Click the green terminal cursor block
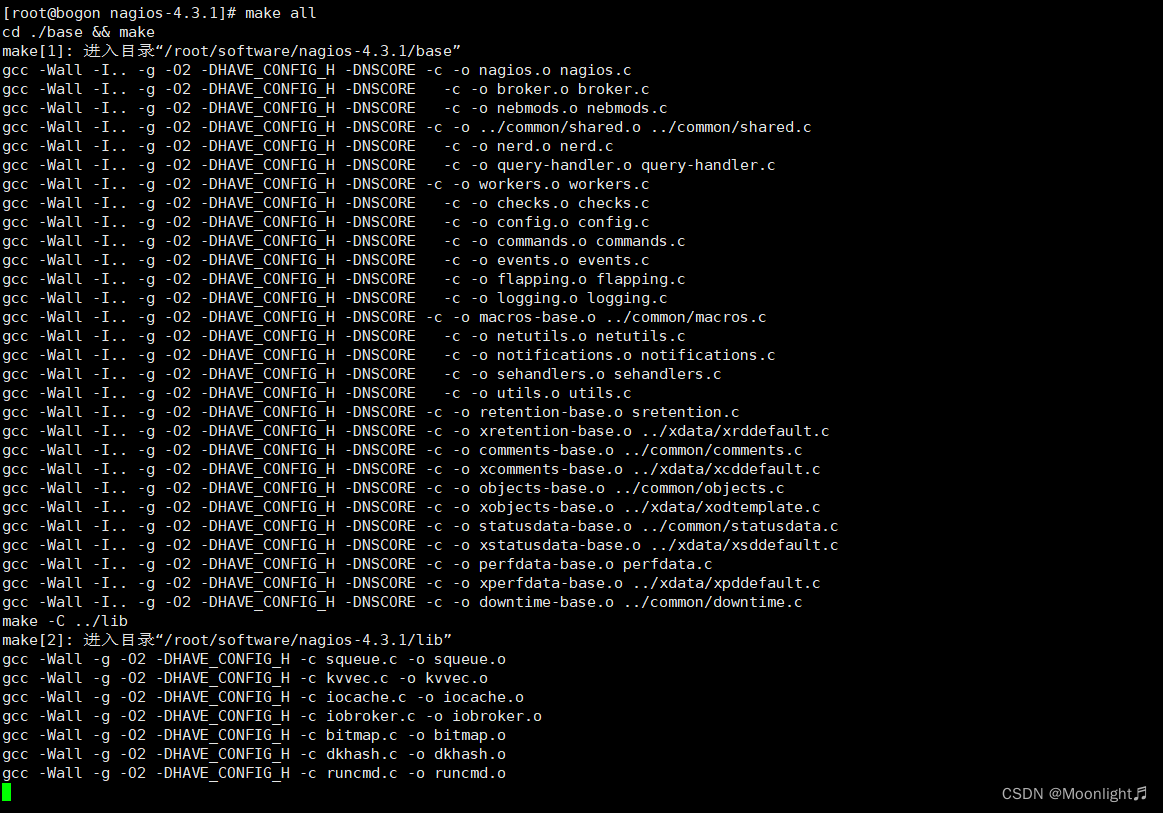This screenshot has width=1163, height=813. [x=7, y=792]
